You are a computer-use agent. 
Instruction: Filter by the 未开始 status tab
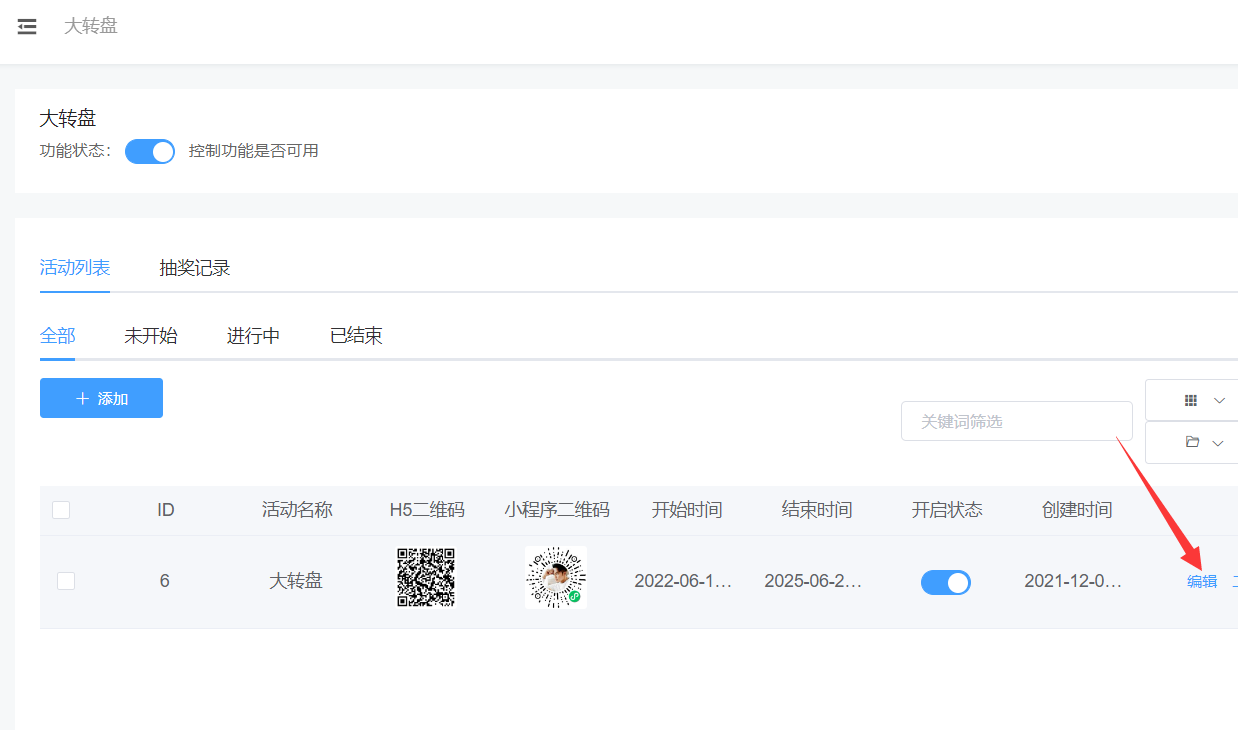pyautogui.click(x=151, y=336)
